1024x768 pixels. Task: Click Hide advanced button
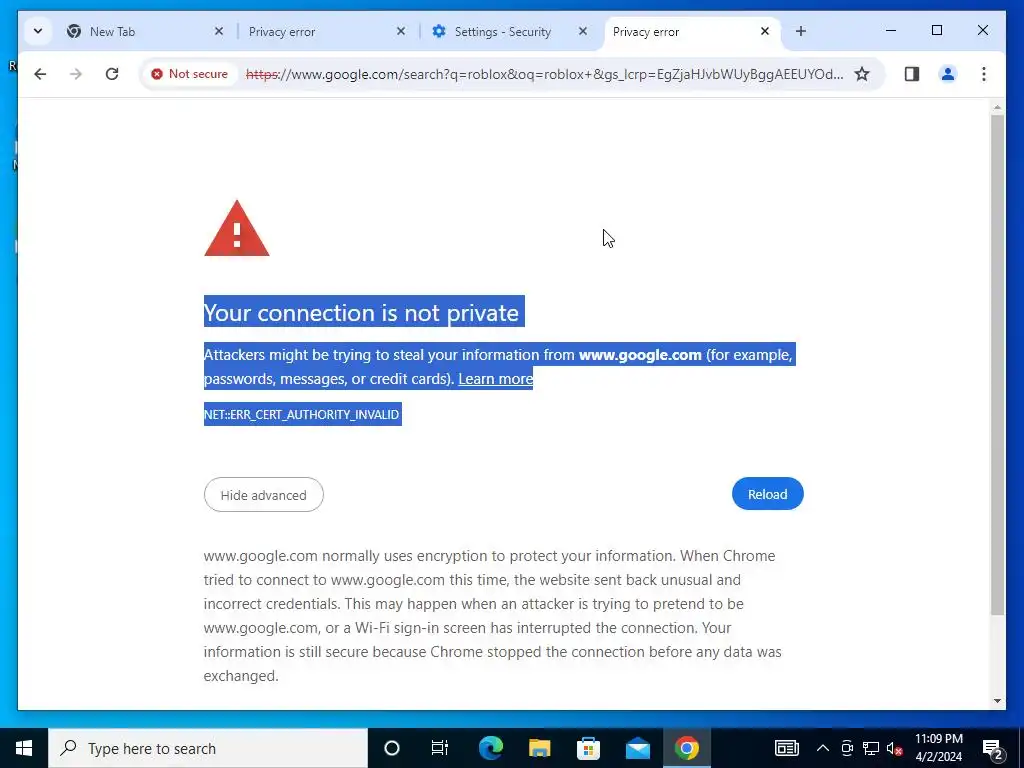click(263, 495)
